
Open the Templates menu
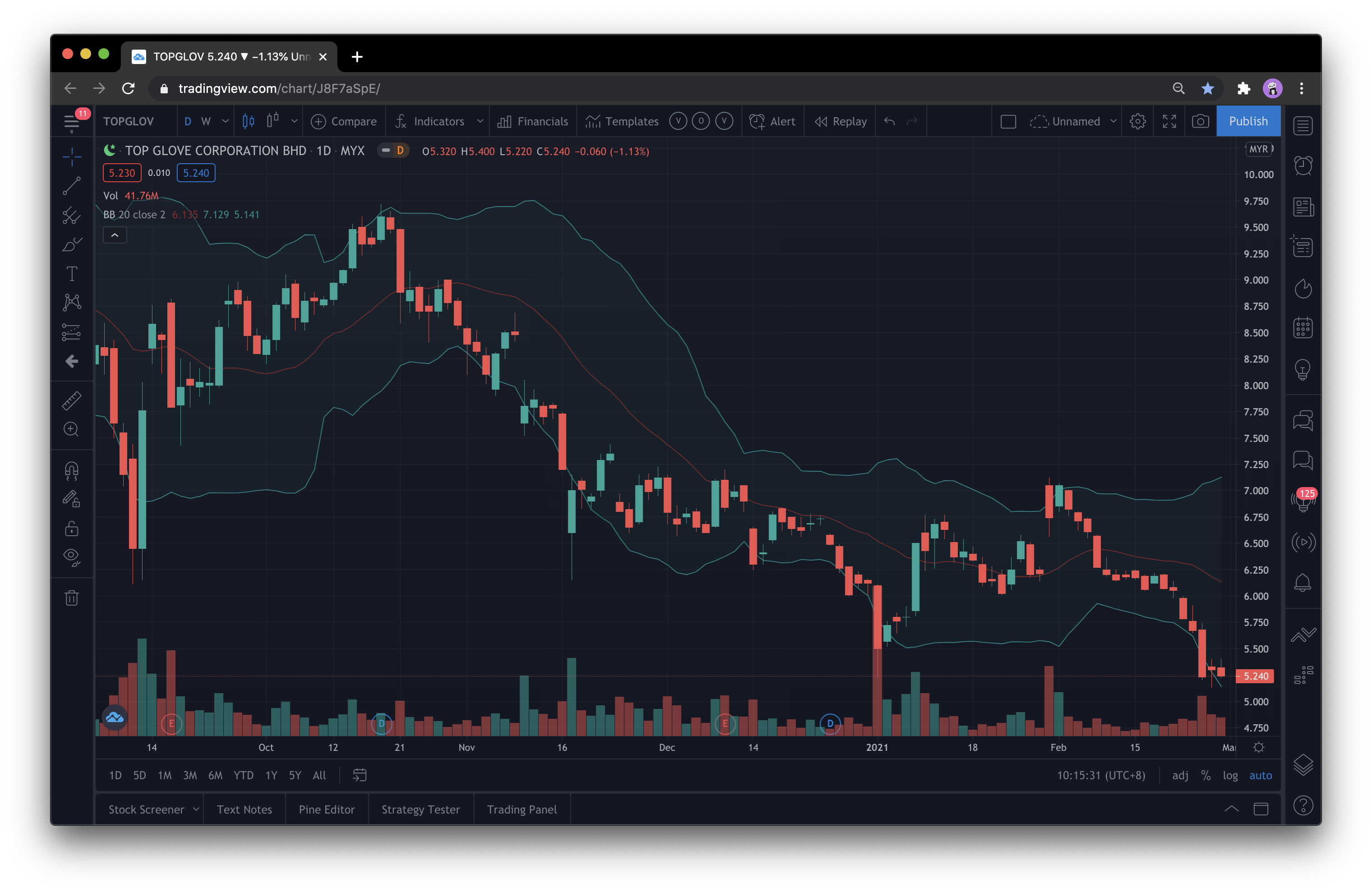pos(622,122)
